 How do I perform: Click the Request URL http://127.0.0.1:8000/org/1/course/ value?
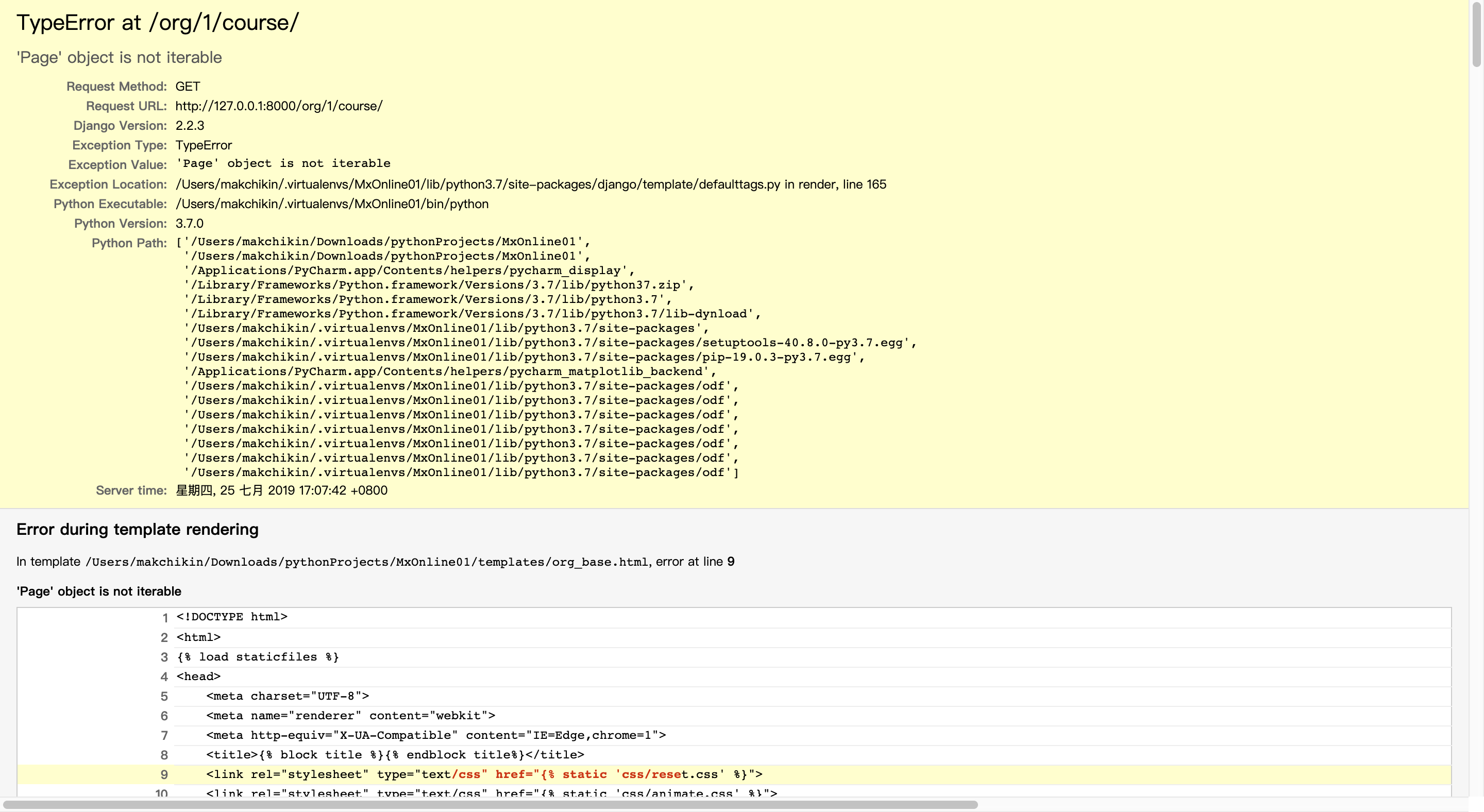pos(279,106)
